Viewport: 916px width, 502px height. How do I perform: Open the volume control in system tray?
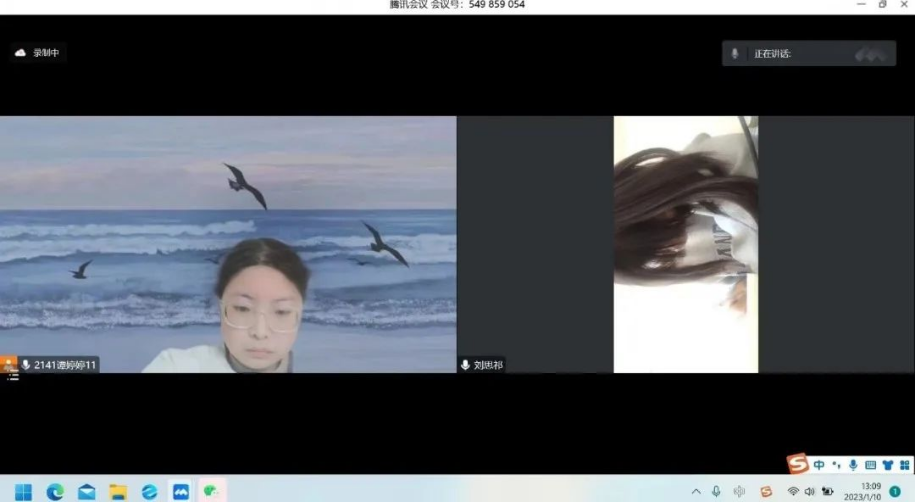click(x=809, y=491)
